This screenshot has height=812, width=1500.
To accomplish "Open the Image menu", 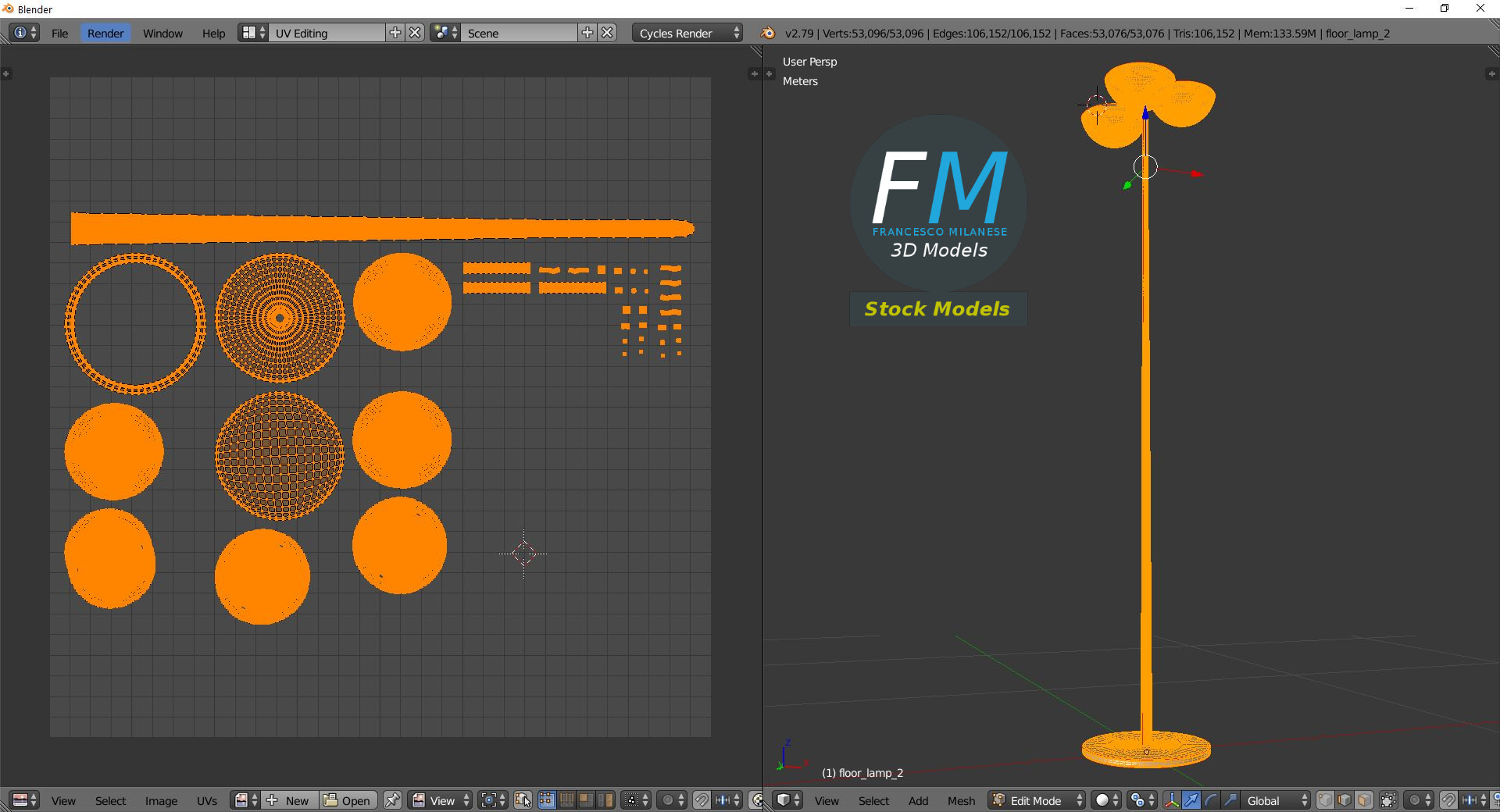I will [x=161, y=800].
